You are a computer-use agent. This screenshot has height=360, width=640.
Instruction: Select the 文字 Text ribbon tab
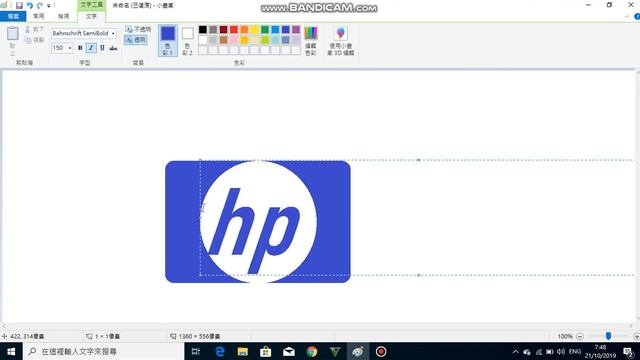(x=91, y=16)
